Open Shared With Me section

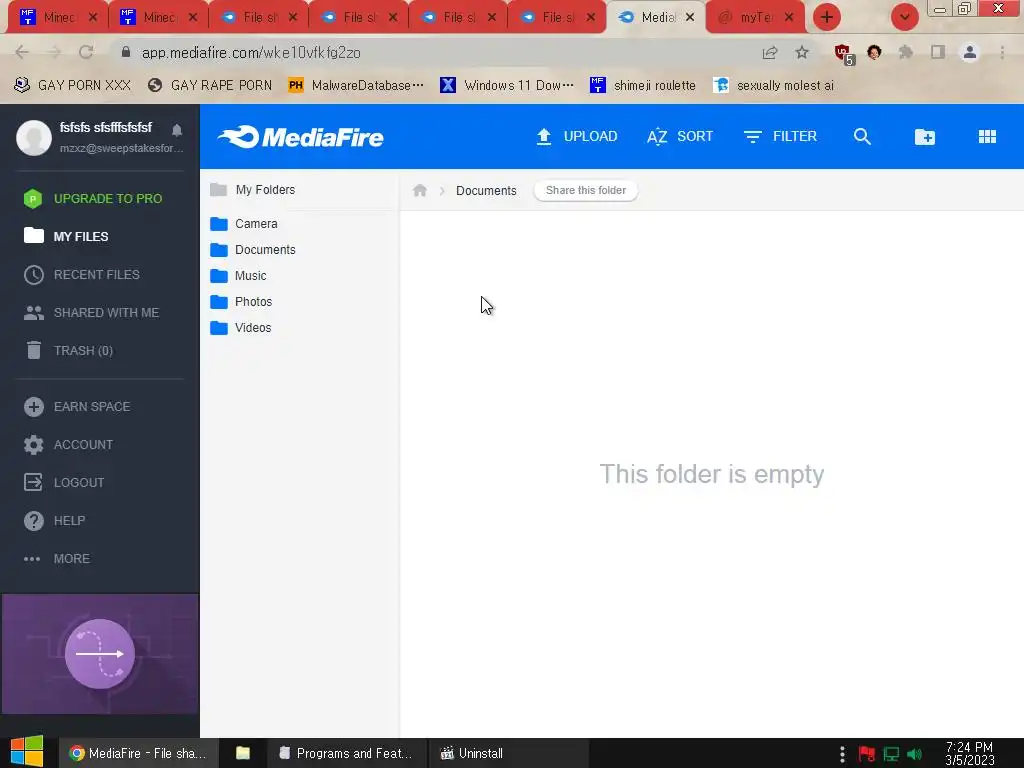coord(91,313)
